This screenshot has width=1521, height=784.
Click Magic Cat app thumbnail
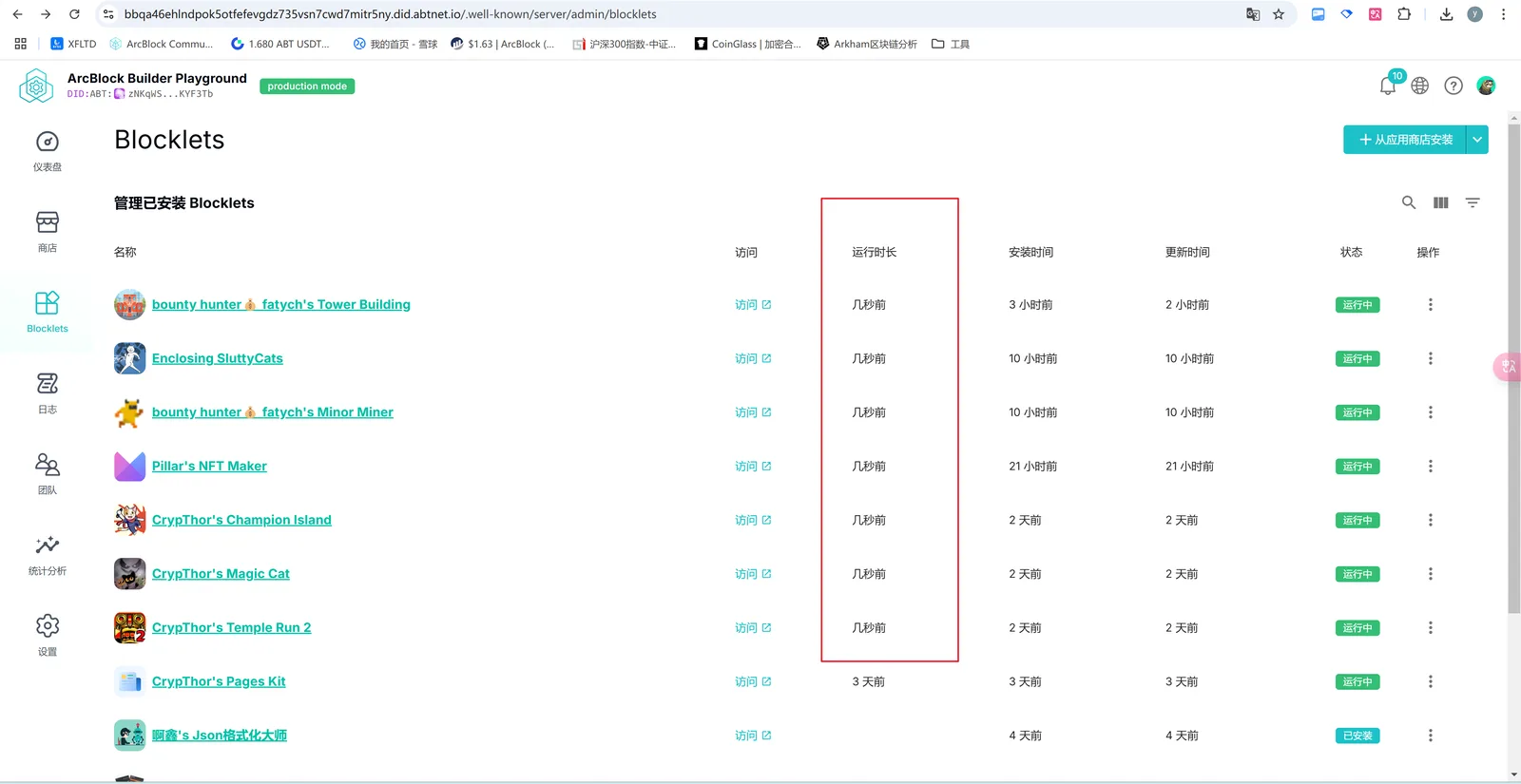pos(130,574)
